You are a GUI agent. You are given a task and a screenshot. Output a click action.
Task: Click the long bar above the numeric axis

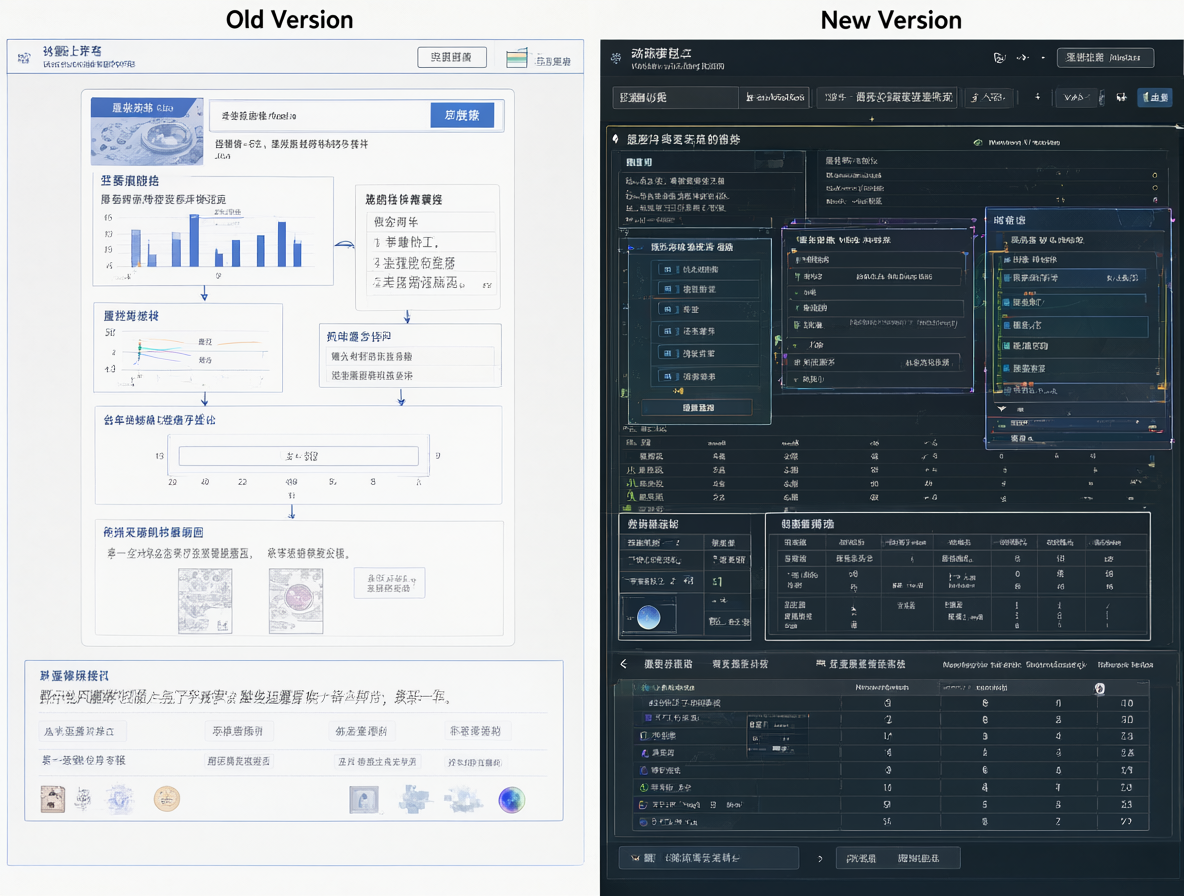(x=298, y=456)
